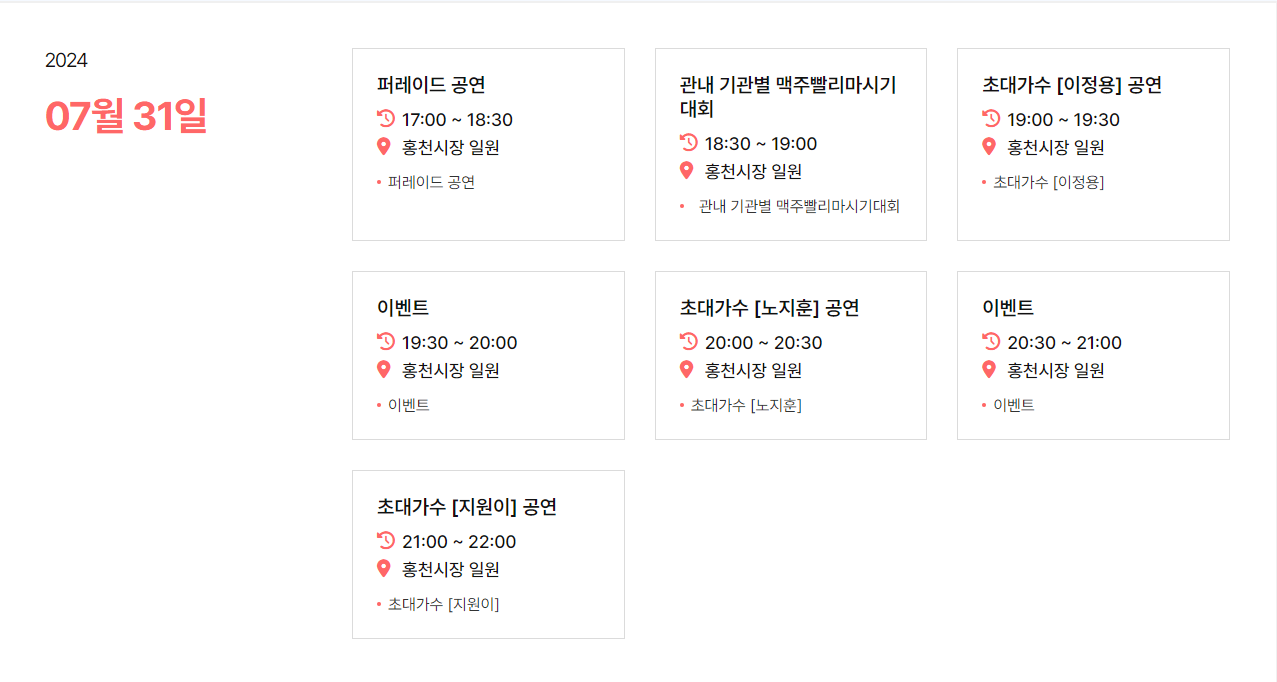
Task: Click the 관내 기관별 맥주빨리마시기대회 tag
Action: [x=800, y=206]
